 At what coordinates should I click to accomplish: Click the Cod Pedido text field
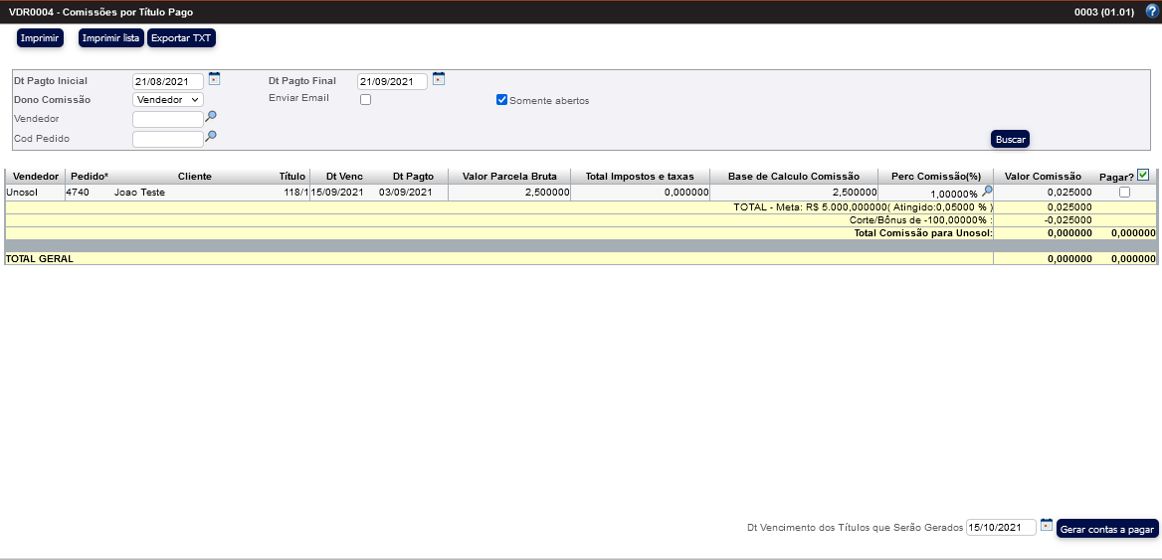point(167,139)
